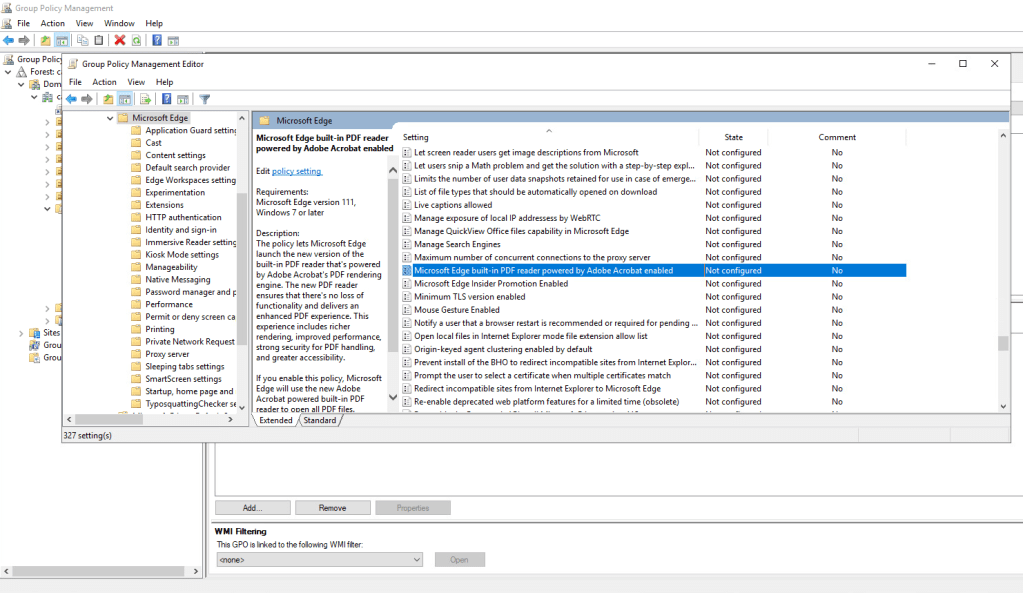This screenshot has width=1023, height=593.
Task: Click the Add... button
Action: 252,508
